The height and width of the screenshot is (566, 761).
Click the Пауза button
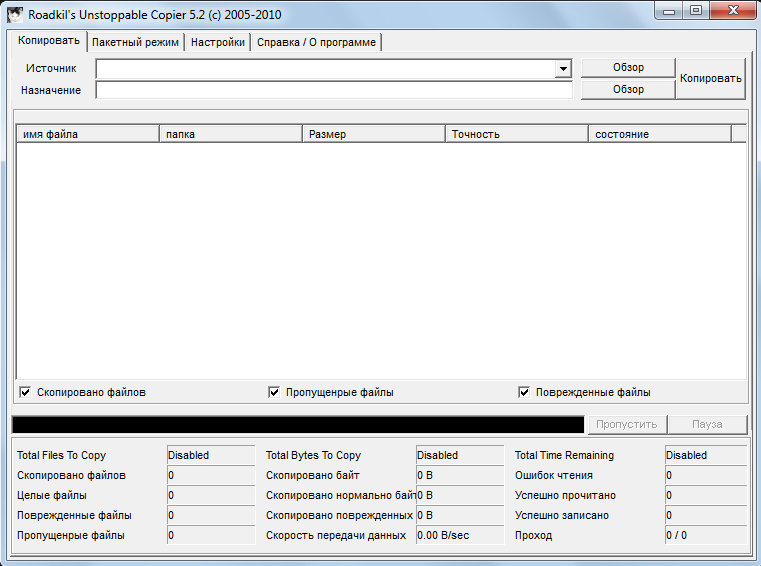[x=707, y=424]
